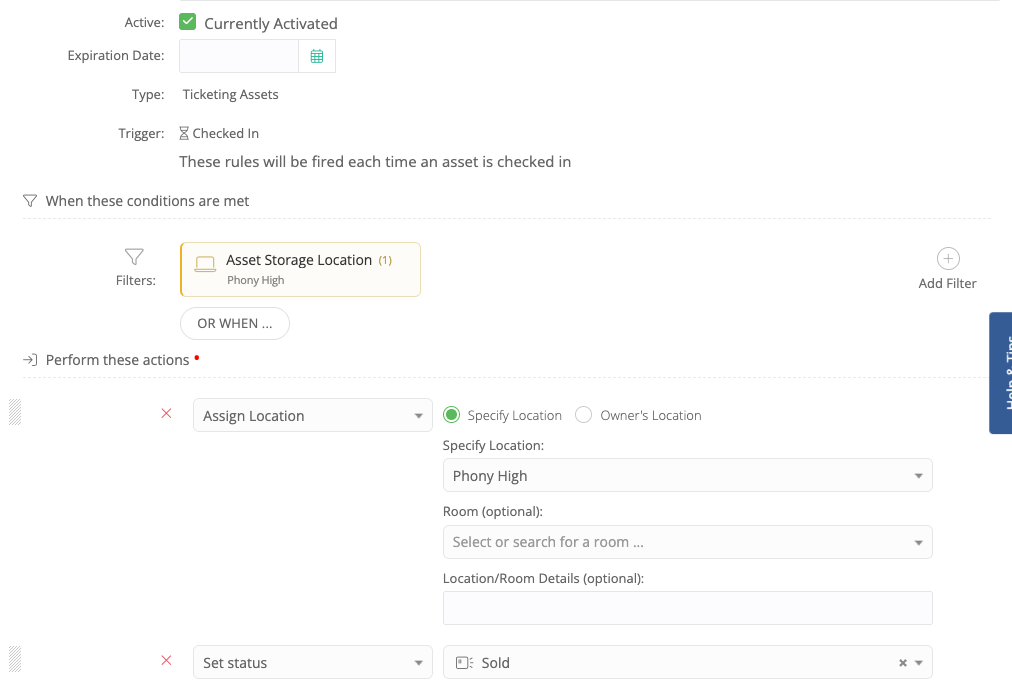Open the Asset Storage Location filter
The image size is (1012, 694).
[x=300, y=269]
